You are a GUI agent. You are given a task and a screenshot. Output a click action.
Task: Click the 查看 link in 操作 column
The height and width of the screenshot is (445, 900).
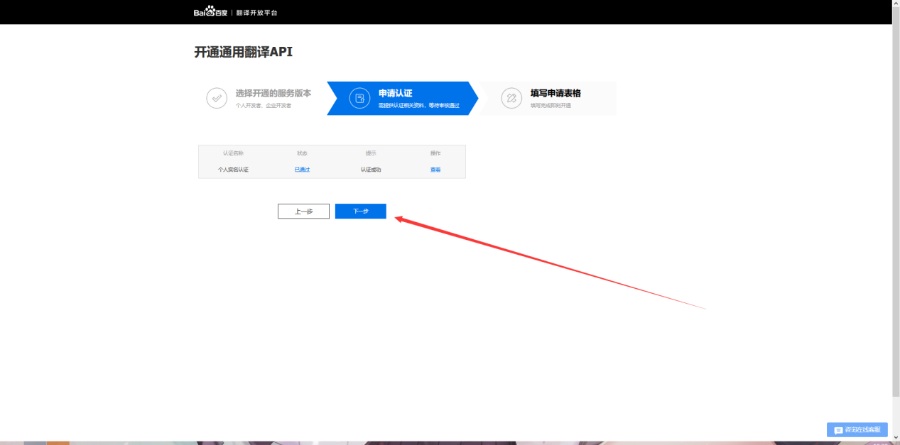(436, 170)
